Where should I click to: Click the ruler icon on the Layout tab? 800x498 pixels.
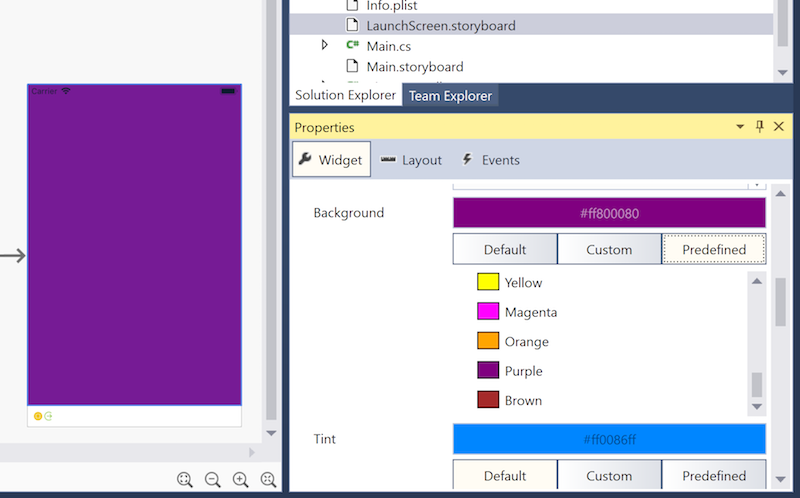[x=388, y=159]
